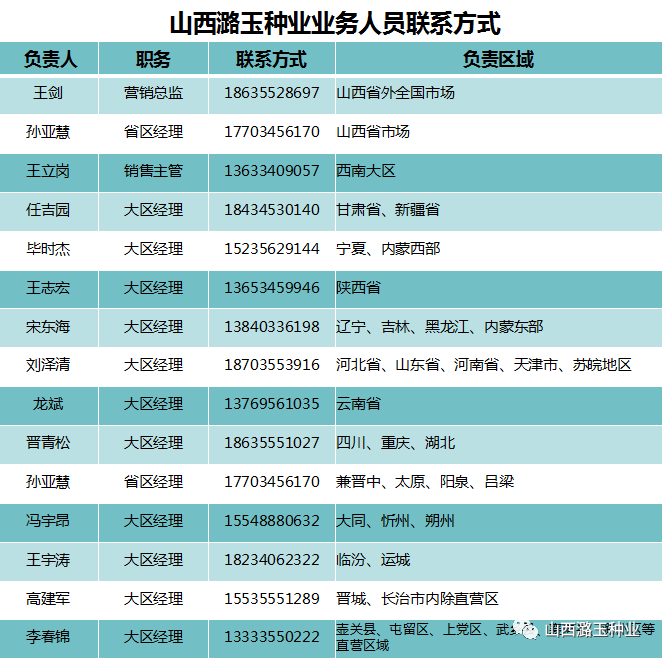Click the 销售主管 position cell
Viewport: 662px width, 659px height.
click(153, 171)
